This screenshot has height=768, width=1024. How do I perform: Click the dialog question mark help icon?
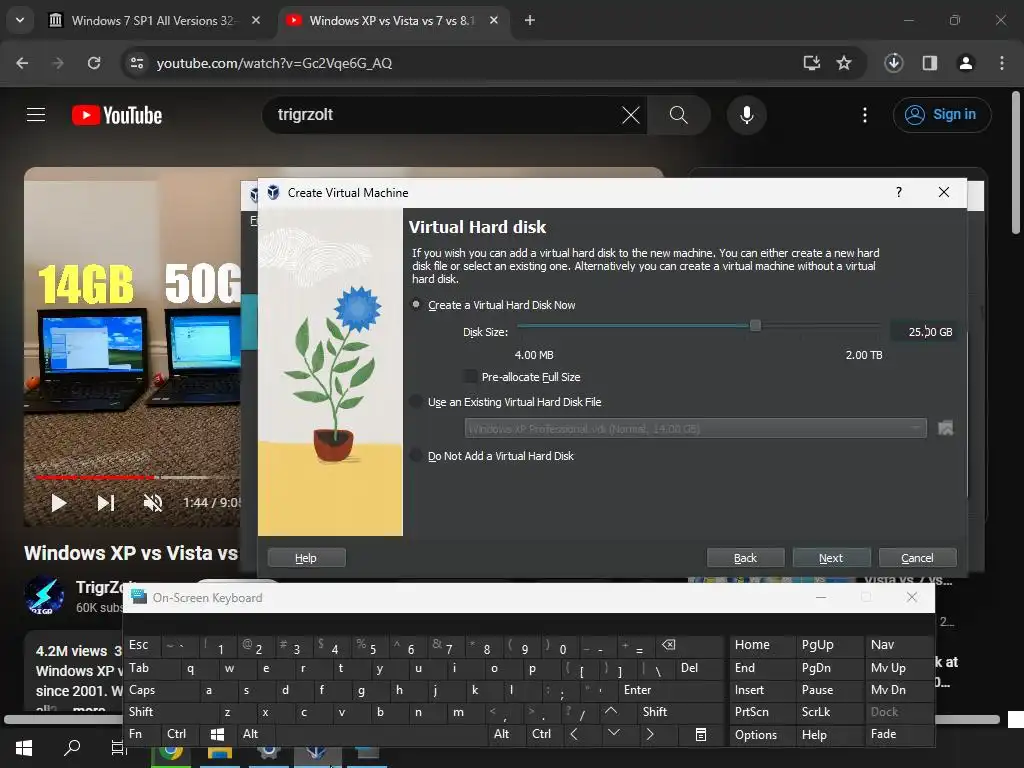(x=899, y=192)
